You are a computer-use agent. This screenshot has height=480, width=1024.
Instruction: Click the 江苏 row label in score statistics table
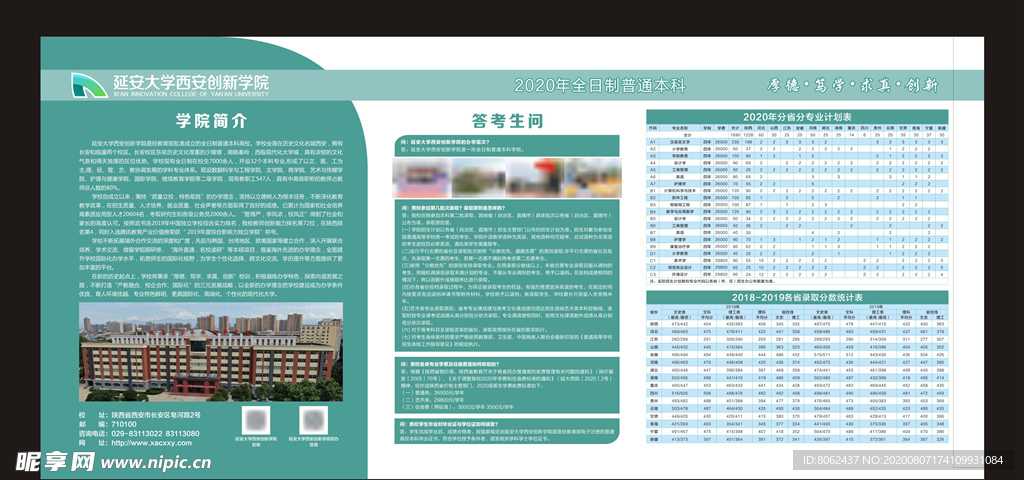[654, 339]
